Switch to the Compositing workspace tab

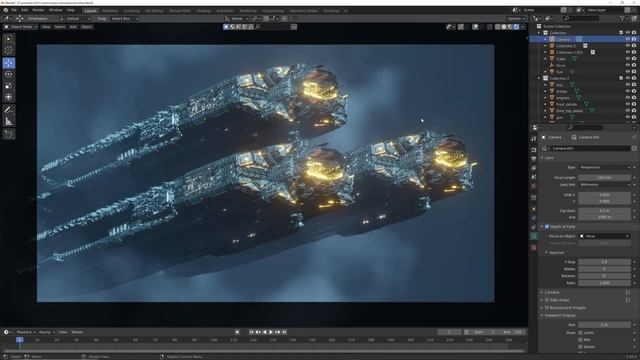tap(273, 11)
